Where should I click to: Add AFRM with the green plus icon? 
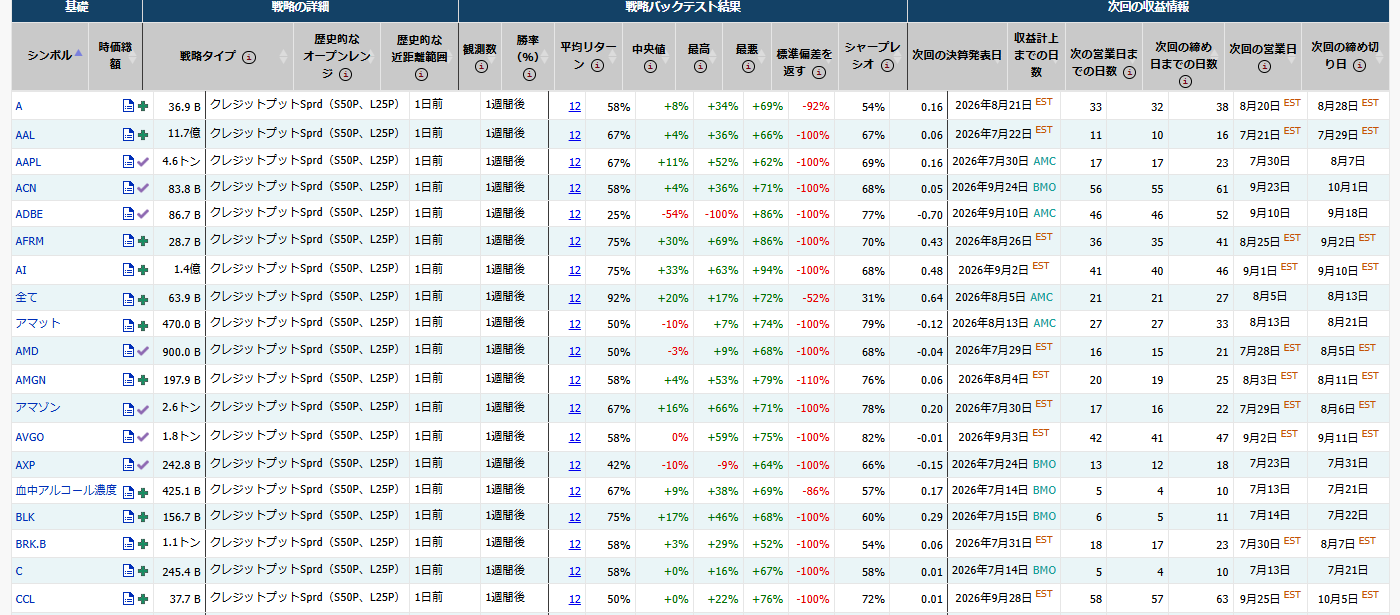[x=143, y=241]
